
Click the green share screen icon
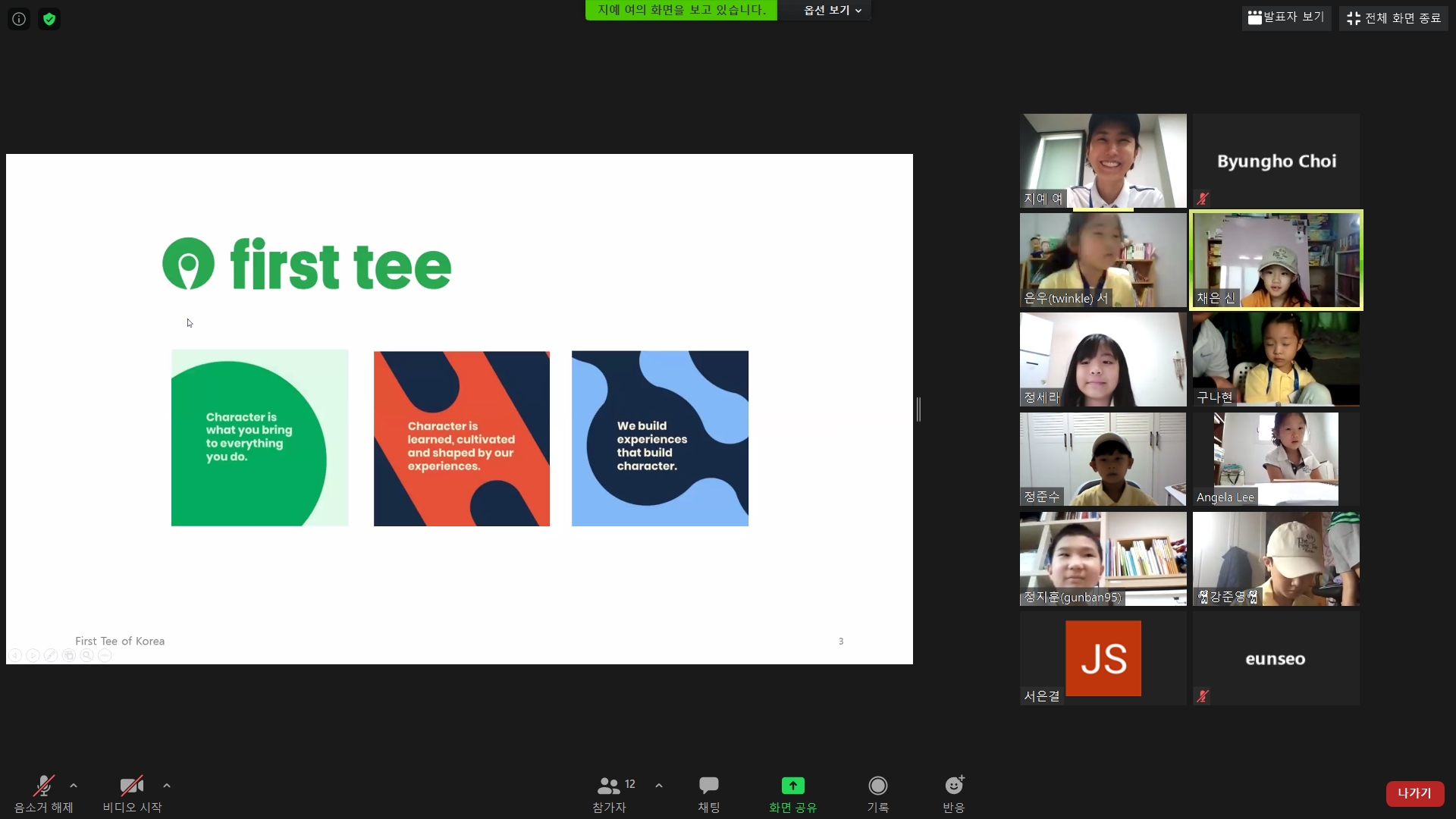coord(792,786)
